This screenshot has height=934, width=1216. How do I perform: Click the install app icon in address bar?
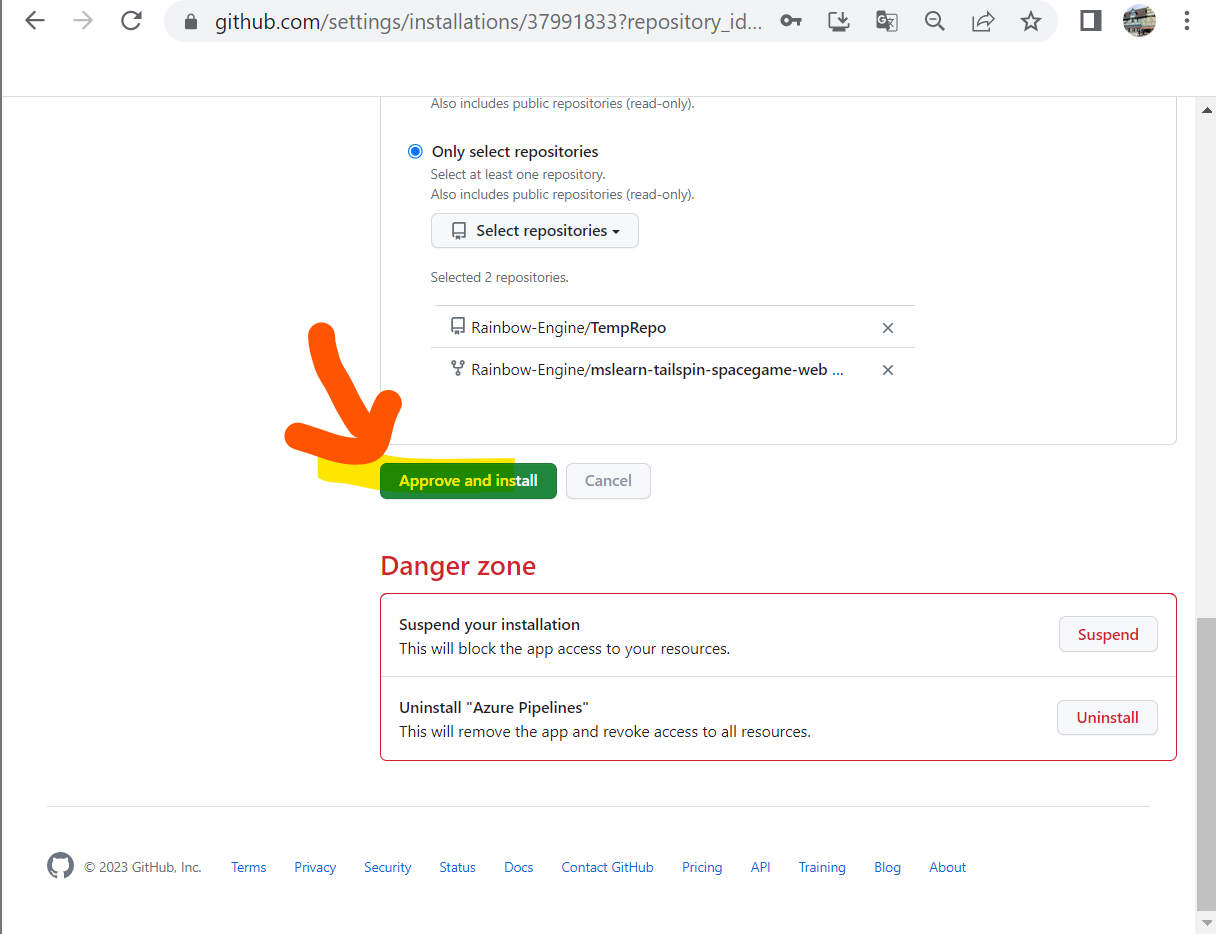point(839,21)
